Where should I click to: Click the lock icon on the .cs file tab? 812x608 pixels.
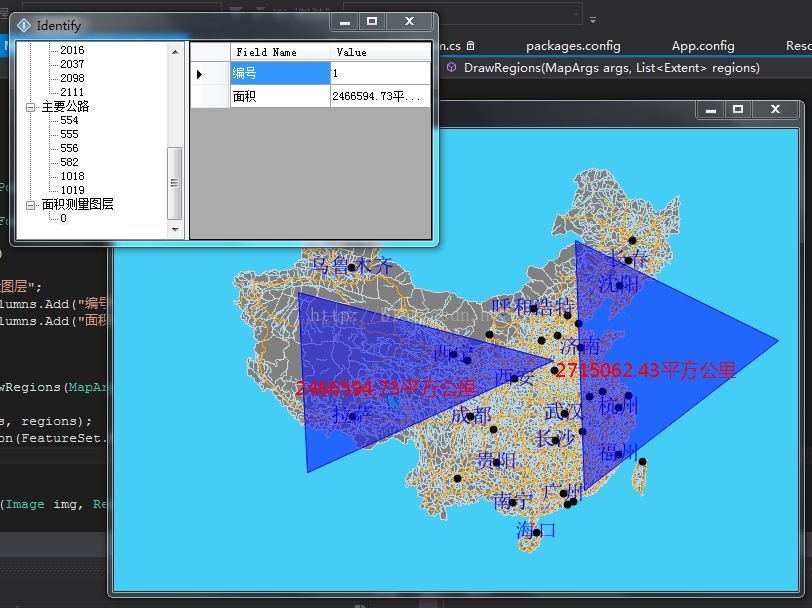tap(469, 45)
